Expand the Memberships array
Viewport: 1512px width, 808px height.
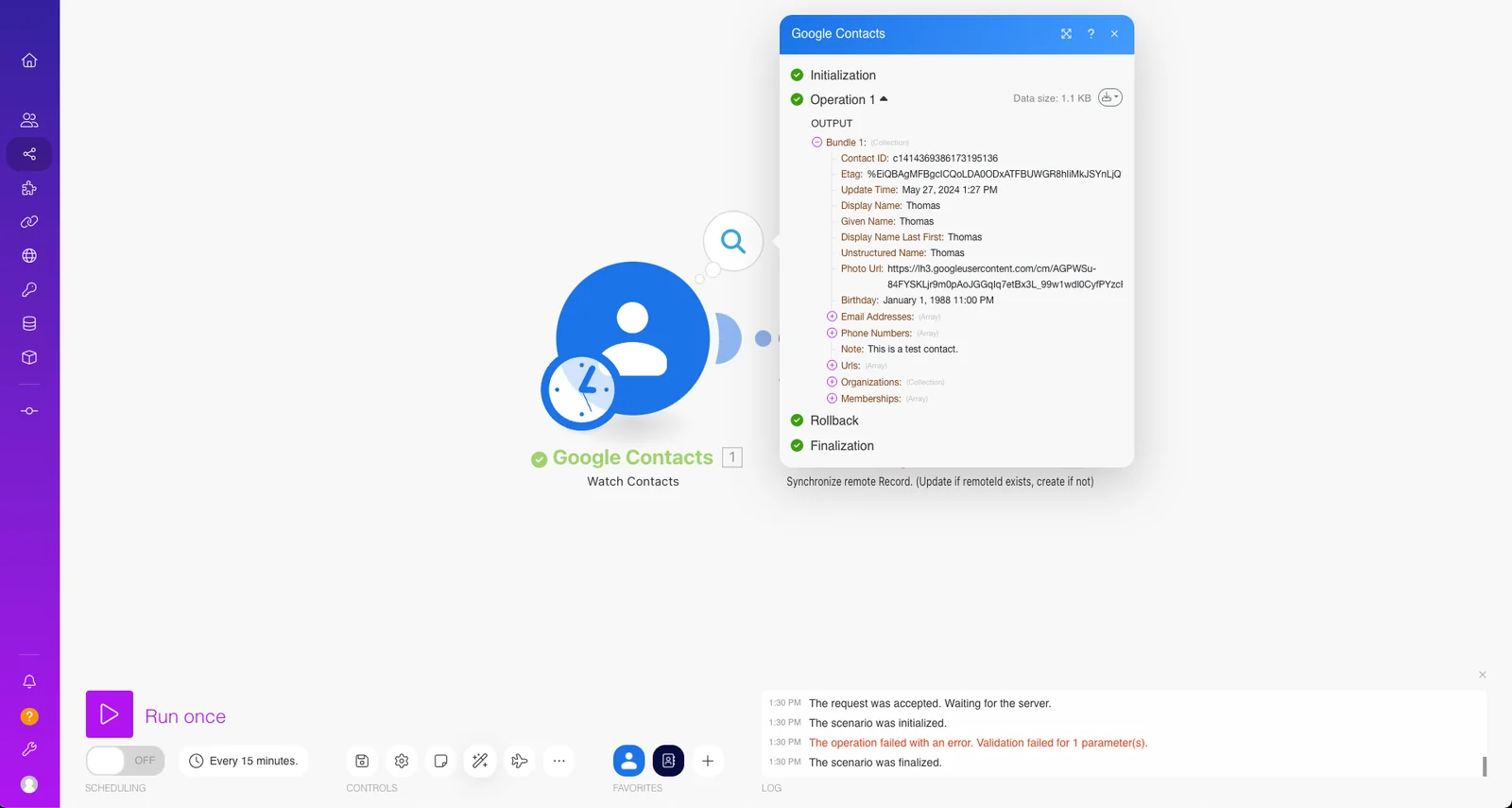(833, 399)
